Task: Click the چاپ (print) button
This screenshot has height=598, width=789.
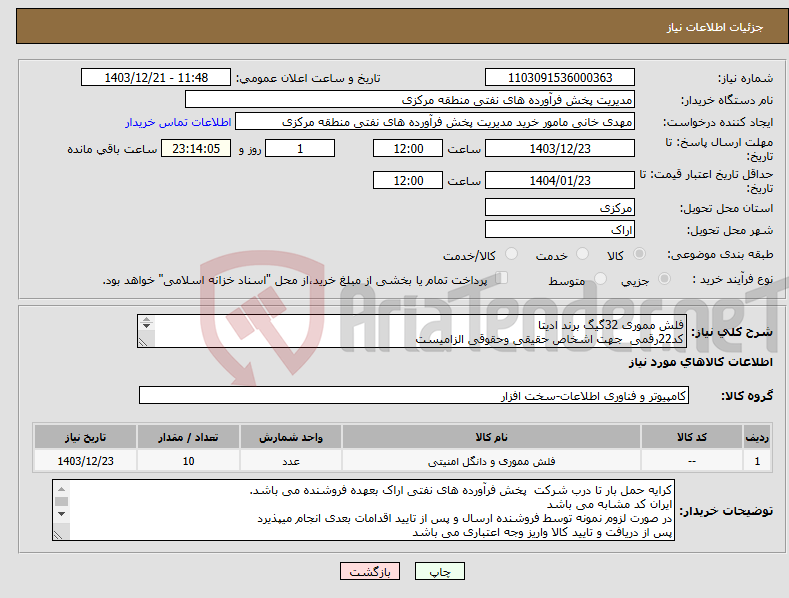Action: pyautogui.click(x=439, y=571)
